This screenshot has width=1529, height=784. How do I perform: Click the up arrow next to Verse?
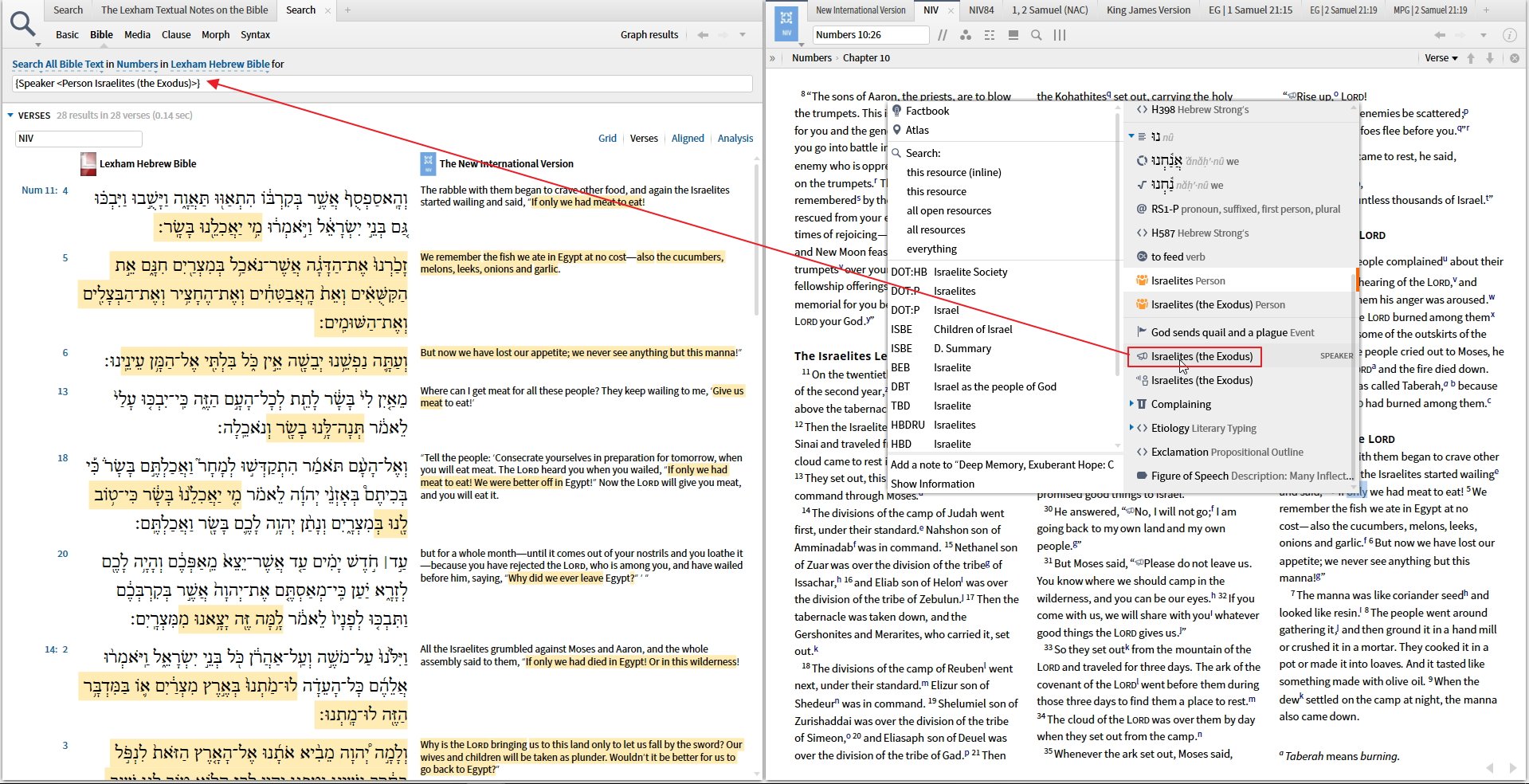(x=1471, y=58)
